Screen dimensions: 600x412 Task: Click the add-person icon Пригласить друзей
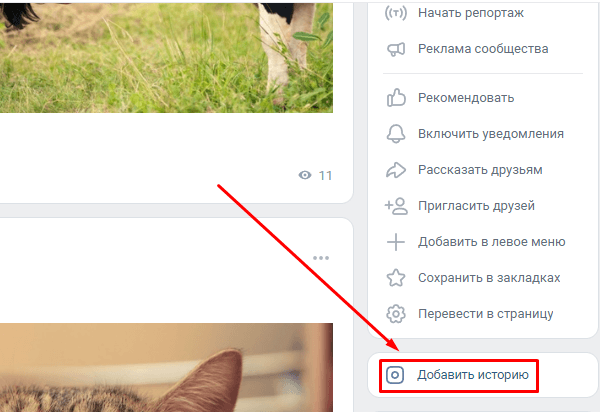pyautogui.click(x=396, y=206)
